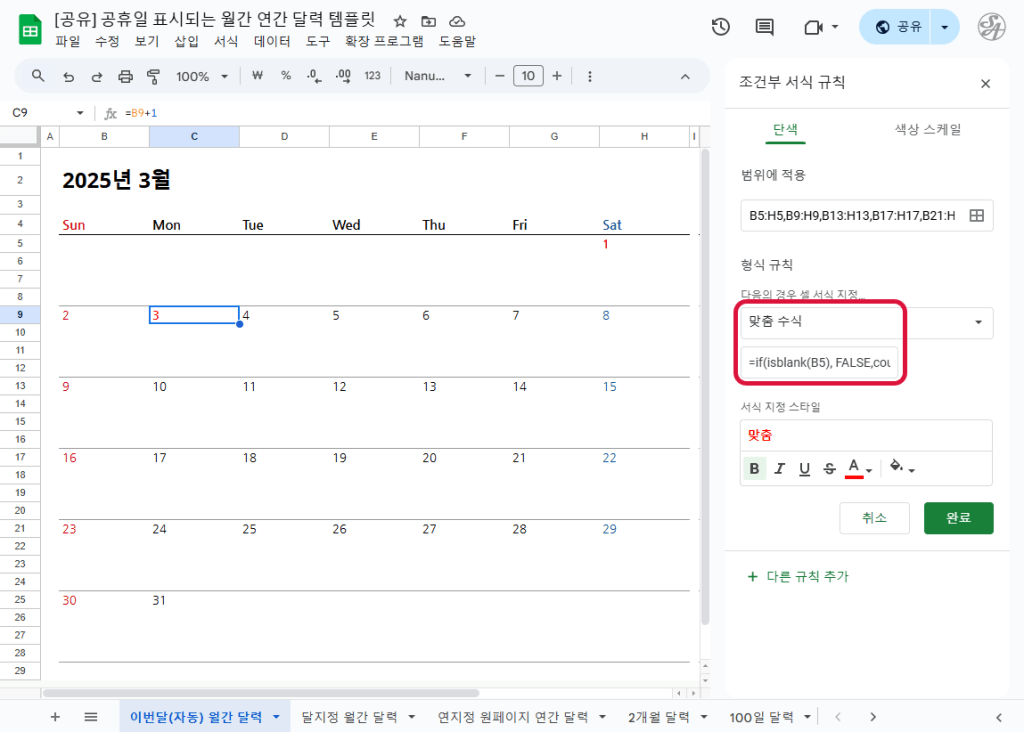Toggle italic in formatting style
1024x732 pixels.
coord(779,468)
